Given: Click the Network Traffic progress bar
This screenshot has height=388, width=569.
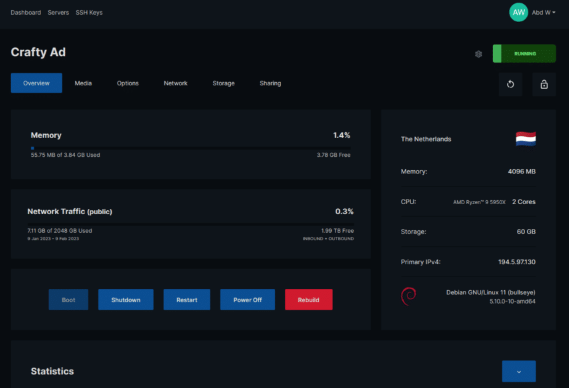Looking at the screenshot, I should (191, 224).
